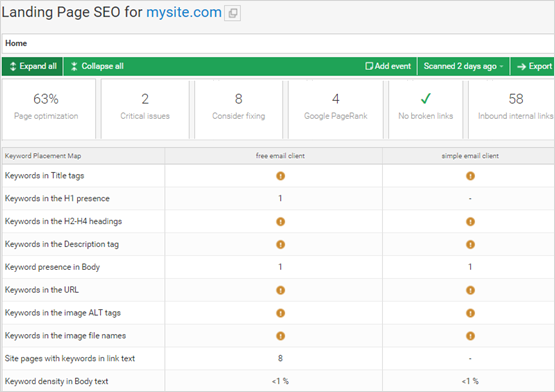Click the Keywords in the H2-H4 headings label
555x392 pixels.
[63, 221]
